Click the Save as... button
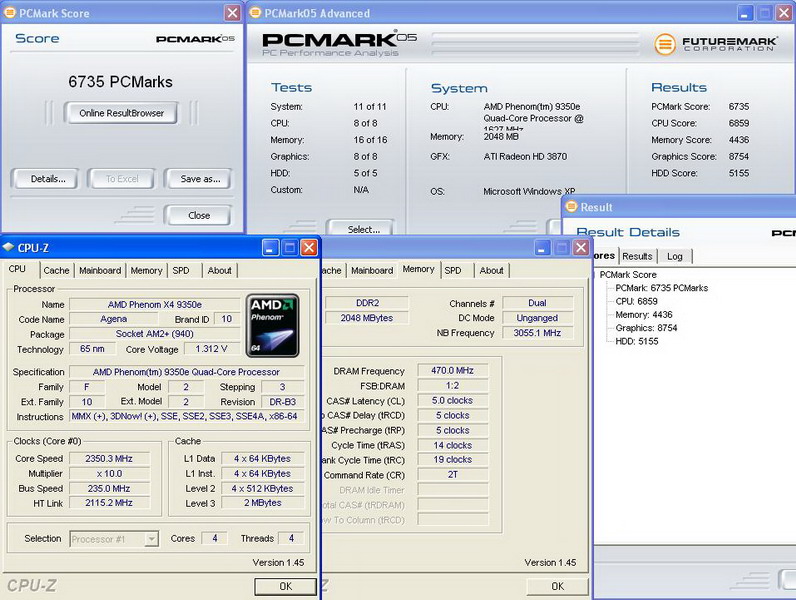This screenshot has height=600, width=796. (x=200, y=179)
